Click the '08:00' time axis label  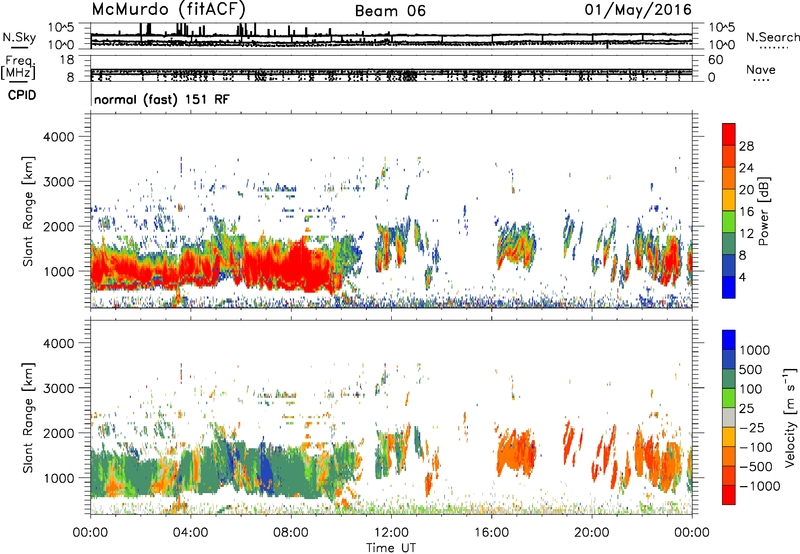coord(291,533)
